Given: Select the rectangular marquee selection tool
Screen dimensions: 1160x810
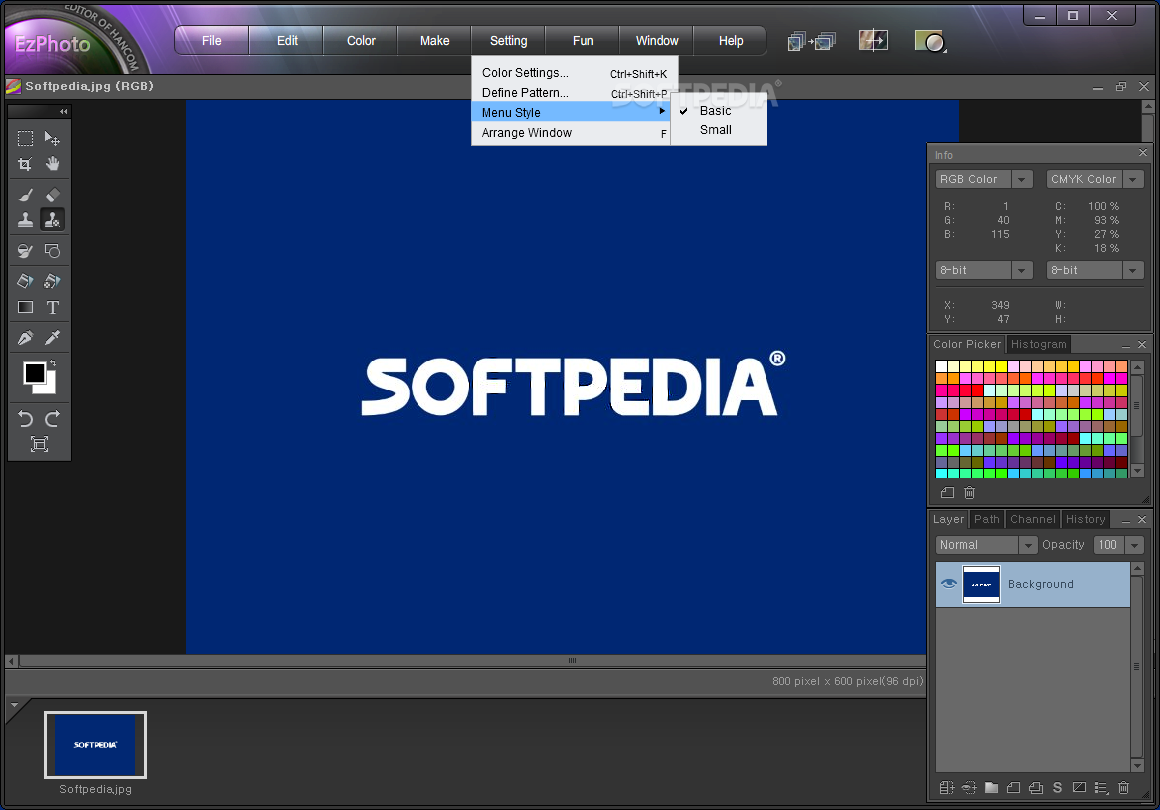Looking at the screenshot, I should coord(25,138).
